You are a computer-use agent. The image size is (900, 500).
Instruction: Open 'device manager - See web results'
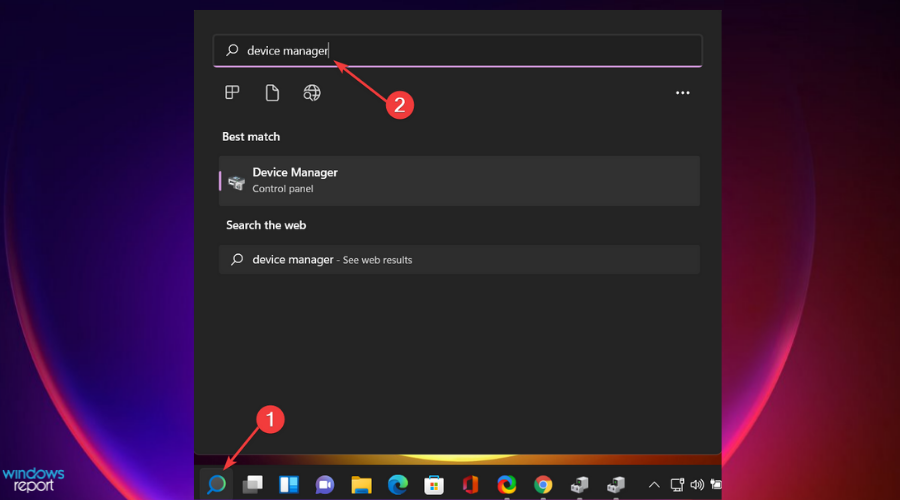click(459, 259)
